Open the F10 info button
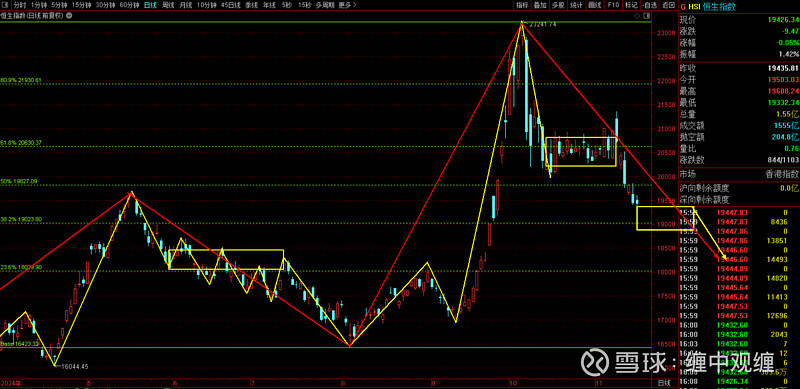Image resolution: width=800 pixels, height=389 pixels. click(x=613, y=5)
